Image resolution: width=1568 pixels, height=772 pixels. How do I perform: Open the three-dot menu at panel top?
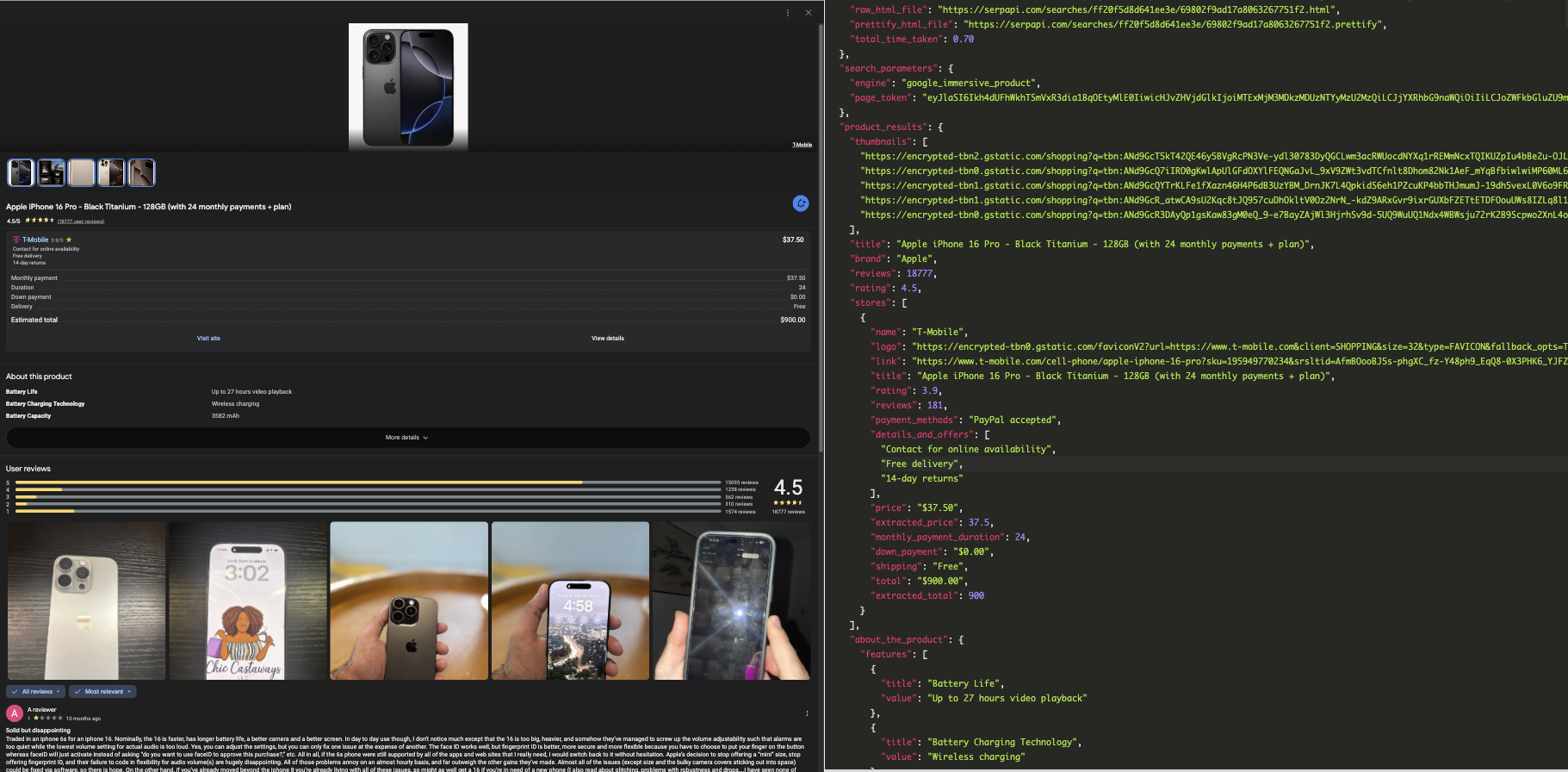tap(787, 13)
